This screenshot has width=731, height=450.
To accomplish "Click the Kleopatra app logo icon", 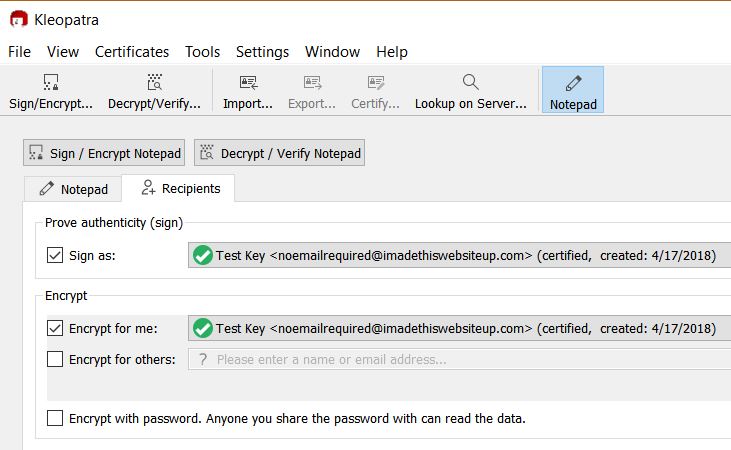I will (x=18, y=19).
